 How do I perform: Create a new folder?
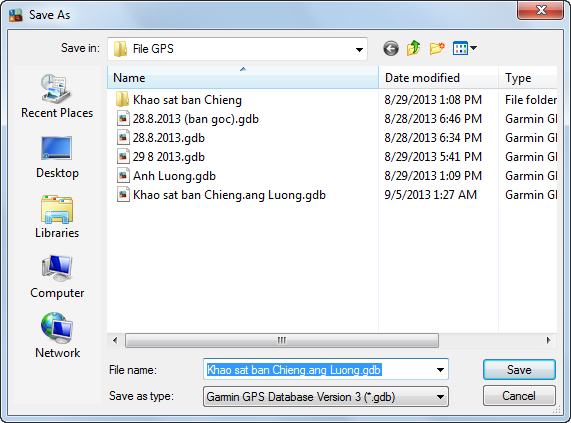437,48
